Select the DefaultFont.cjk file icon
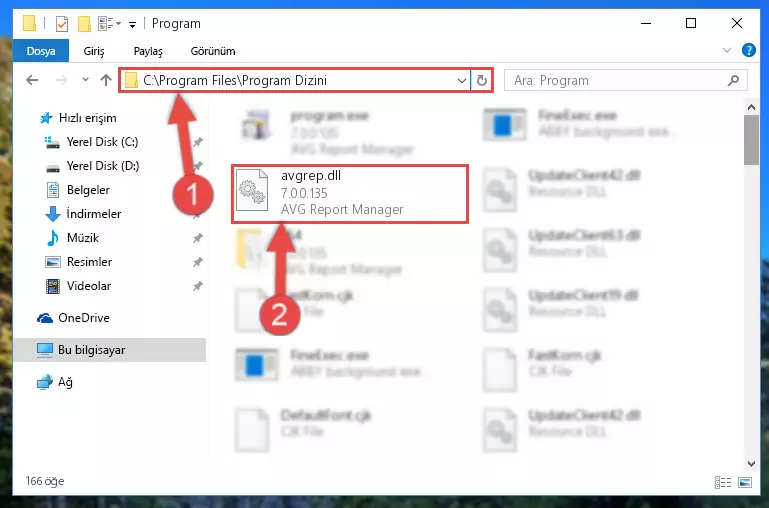The height and width of the screenshot is (508, 769). coord(252,430)
